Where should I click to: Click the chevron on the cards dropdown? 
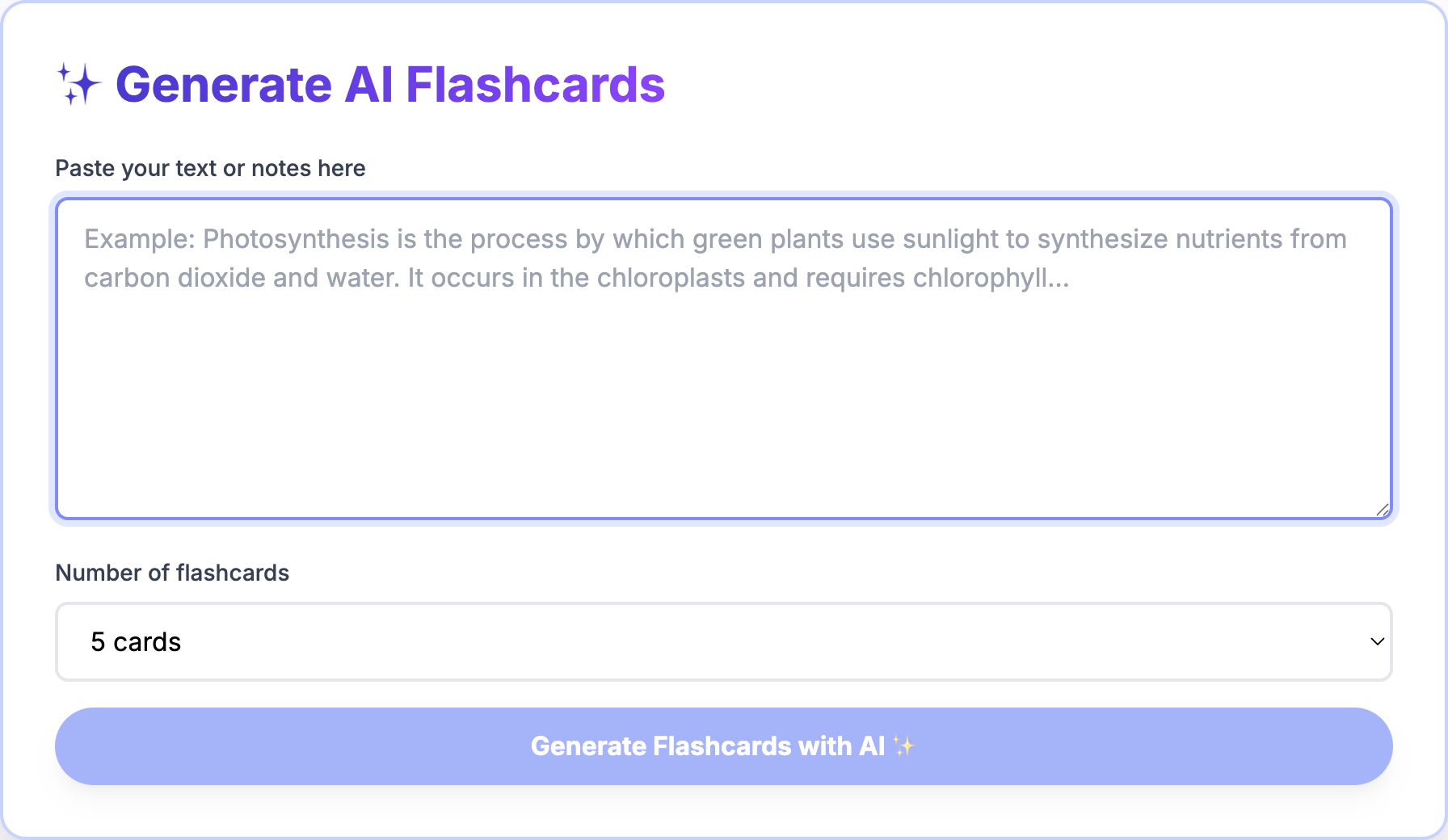[1377, 642]
